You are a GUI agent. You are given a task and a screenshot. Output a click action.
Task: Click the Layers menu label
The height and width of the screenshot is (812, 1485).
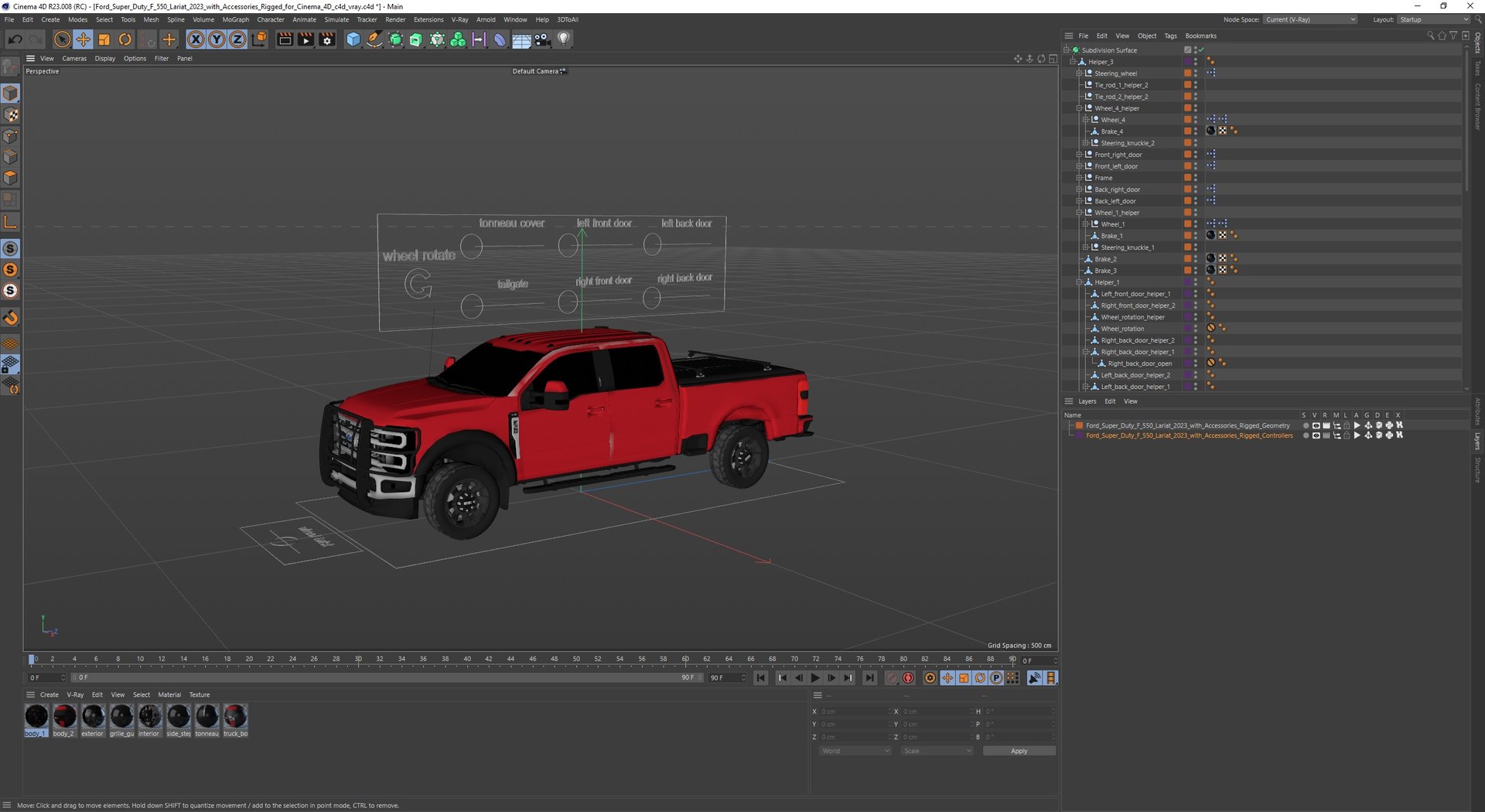(x=1087, y=401)
